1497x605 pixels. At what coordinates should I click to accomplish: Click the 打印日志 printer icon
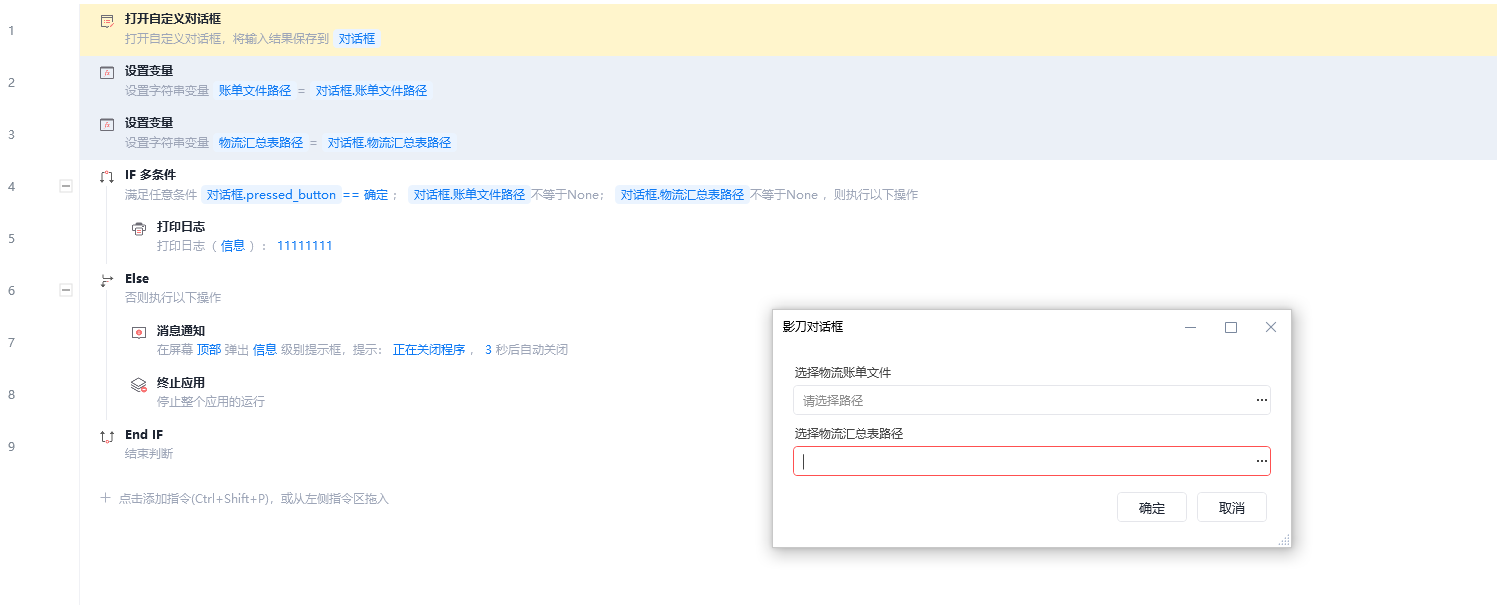[139, 228]
